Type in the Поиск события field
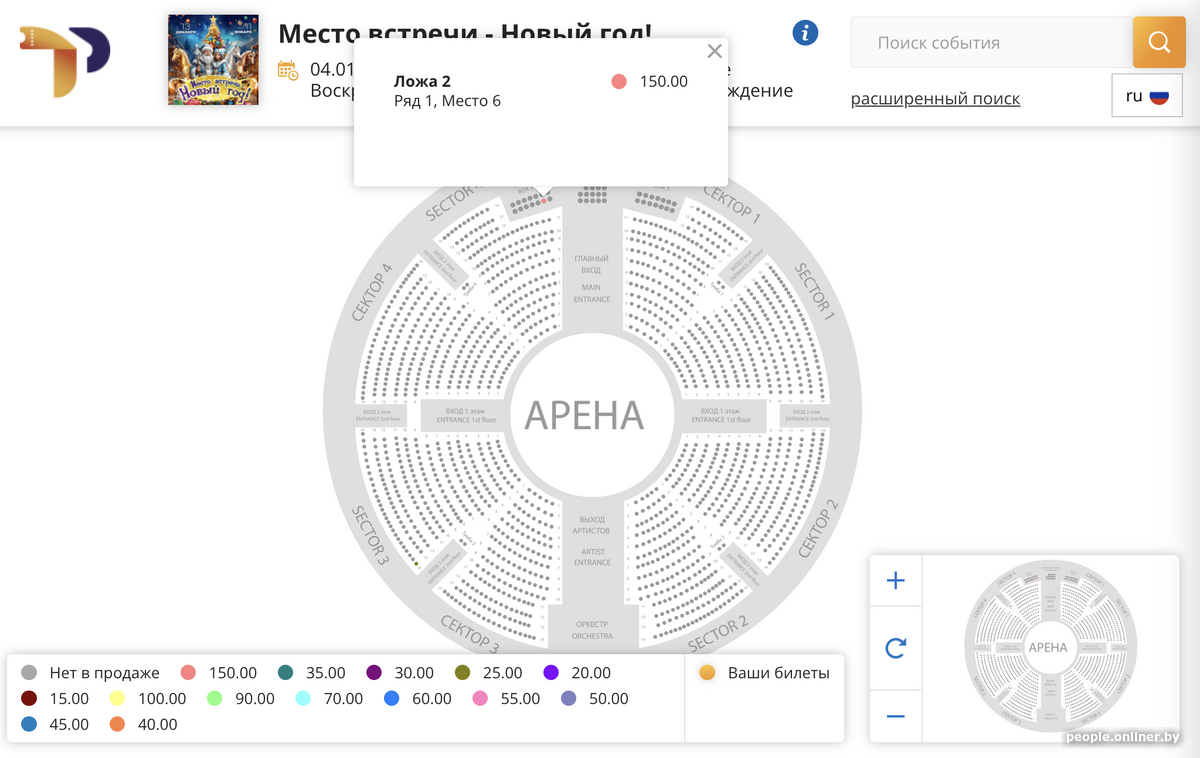The image size is (1200, 758). click(x=990, y=43)
